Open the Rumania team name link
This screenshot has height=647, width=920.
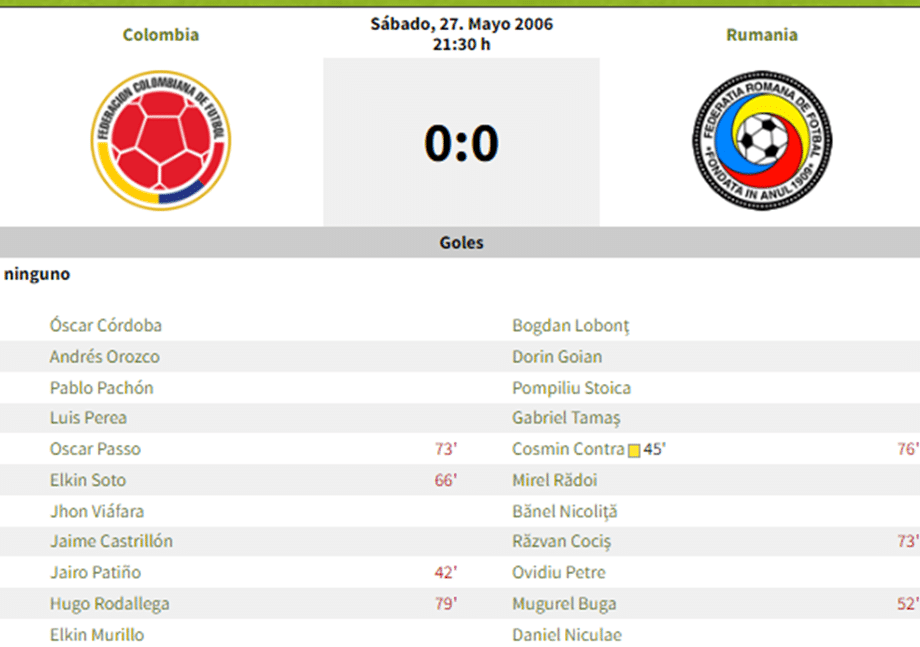point(762,35)
